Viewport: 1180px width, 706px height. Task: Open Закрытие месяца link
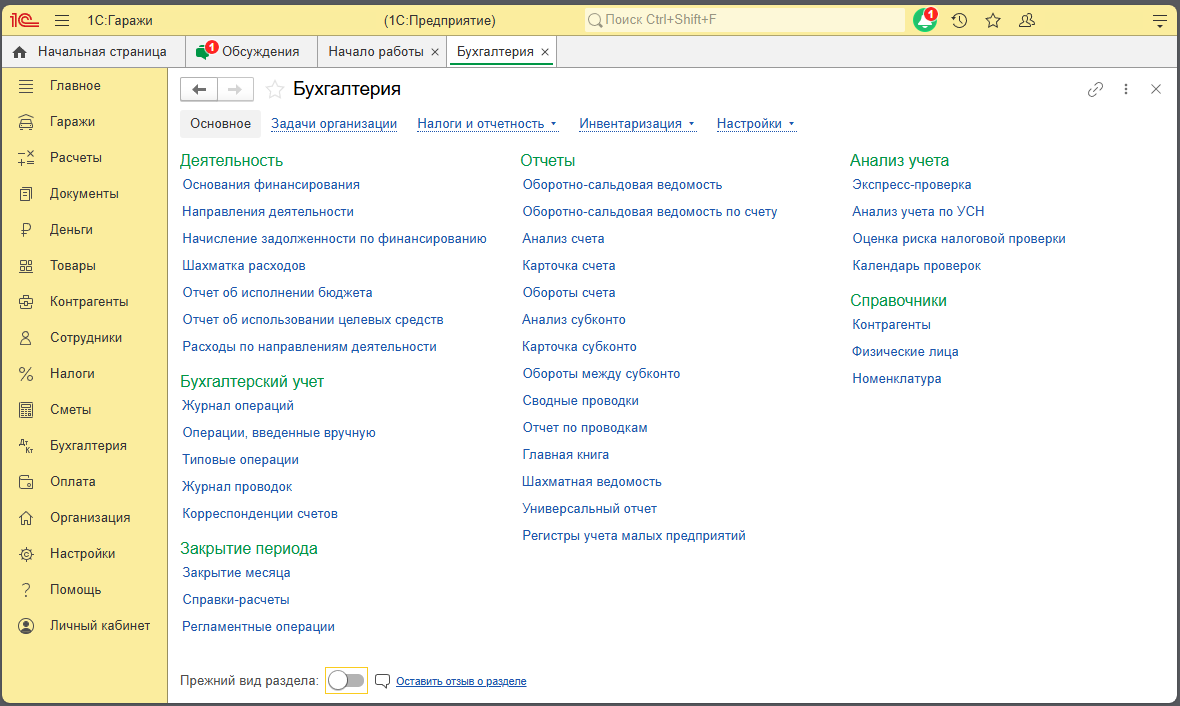tap(236, 573)
